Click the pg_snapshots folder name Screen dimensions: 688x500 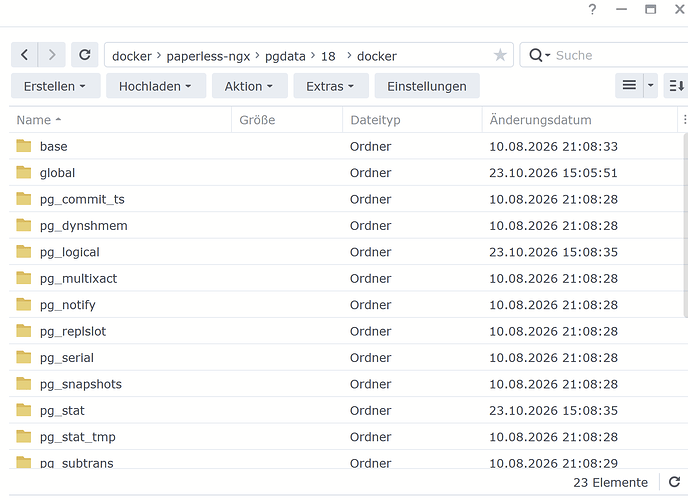81,384
